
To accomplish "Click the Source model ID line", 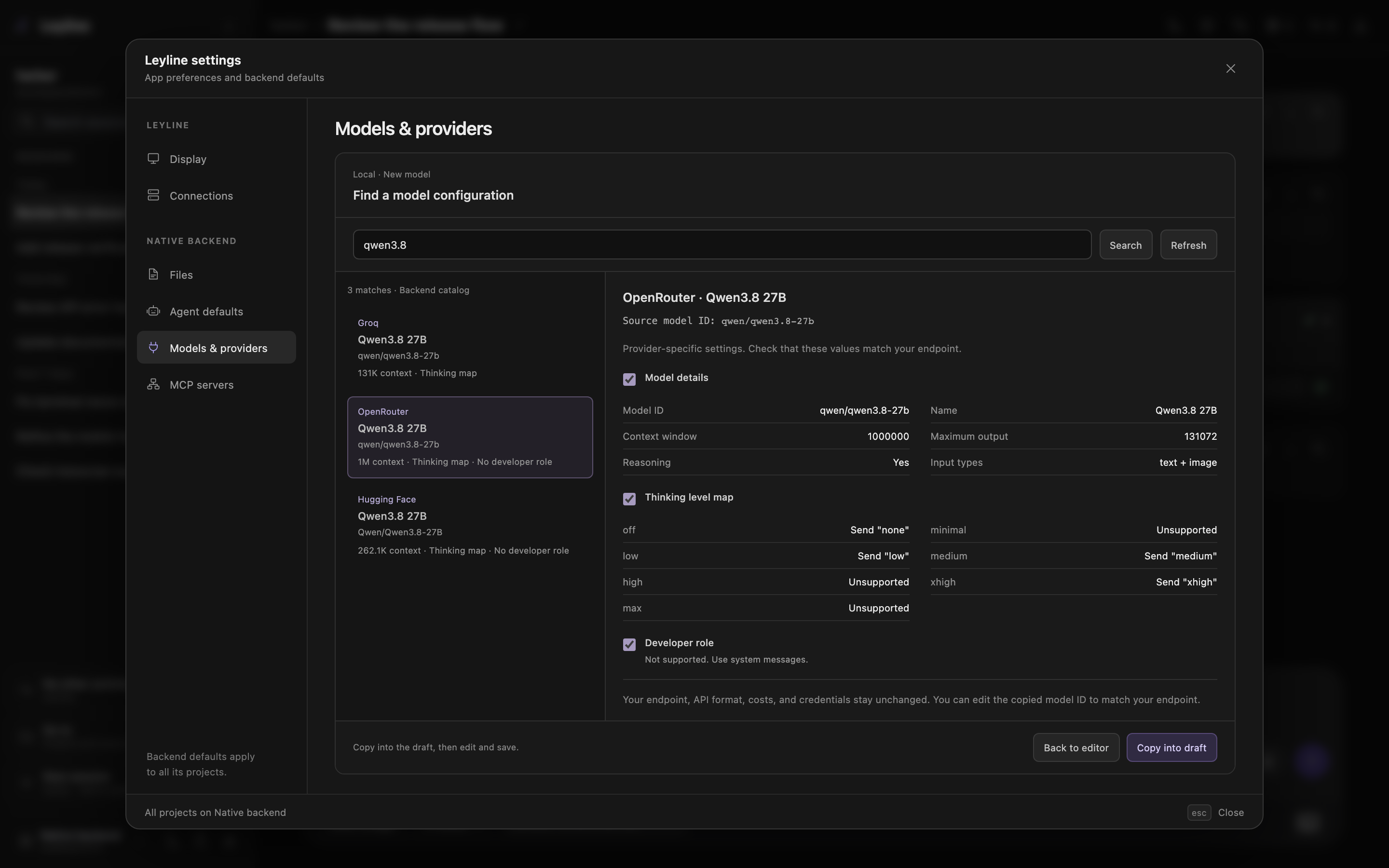I will point(718,321).
